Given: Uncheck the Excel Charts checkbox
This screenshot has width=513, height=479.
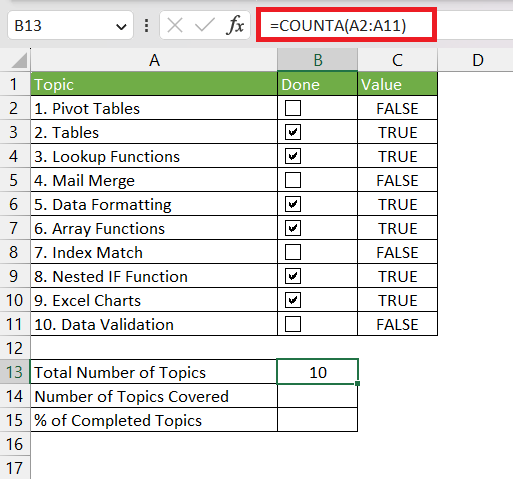Looking at the screenshot, I should coord(293,300).
